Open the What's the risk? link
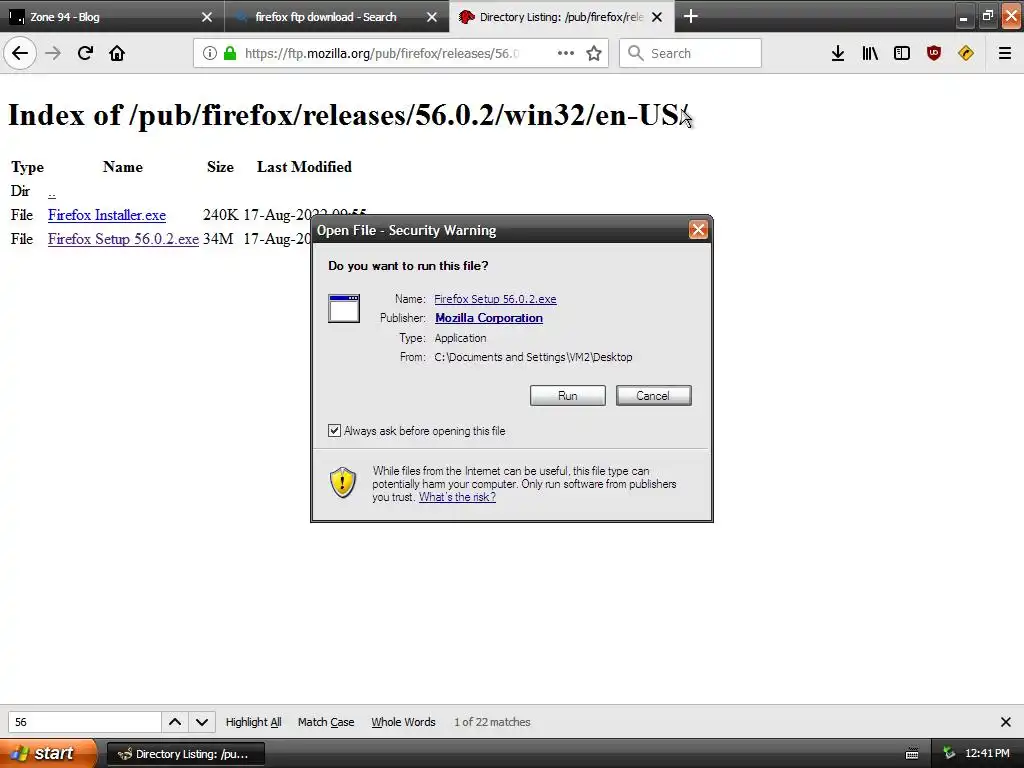Viewport: 1024px width, 768px height. [457, 497]
